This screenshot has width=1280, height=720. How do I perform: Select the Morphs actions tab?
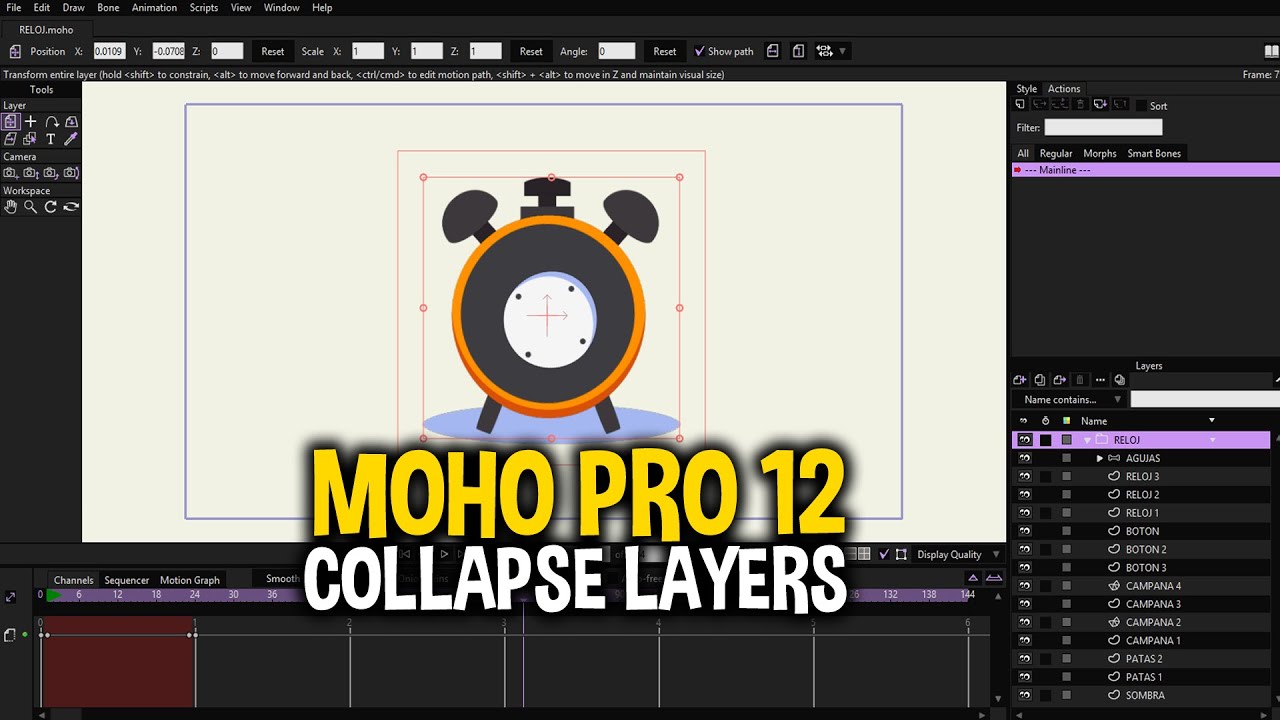[x=1100, y=153]
